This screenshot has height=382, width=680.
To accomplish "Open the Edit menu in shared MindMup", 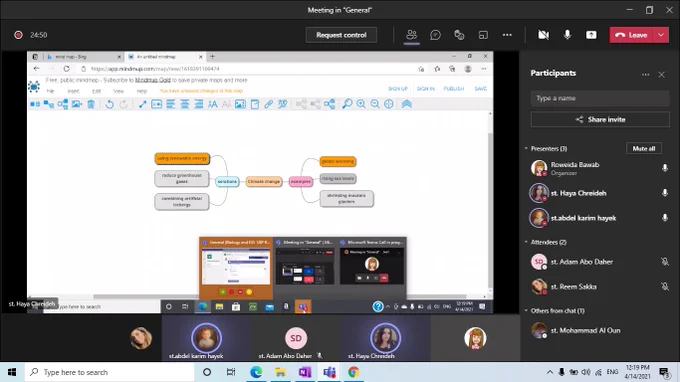I will coord(96,91).
